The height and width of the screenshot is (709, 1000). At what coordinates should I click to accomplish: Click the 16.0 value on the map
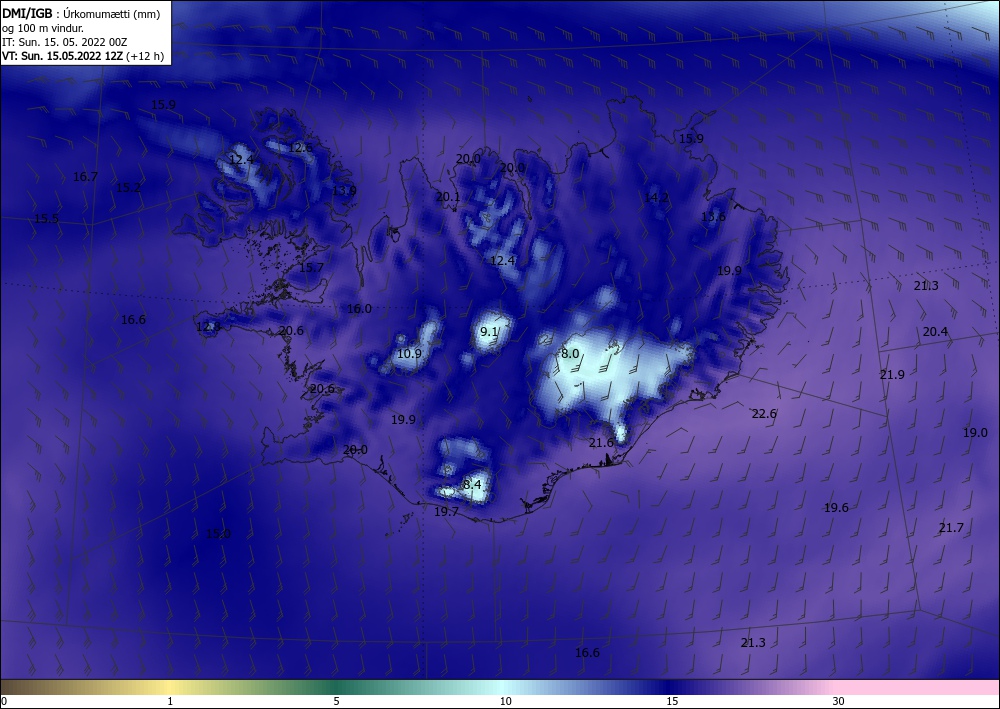tap(359, 309)
